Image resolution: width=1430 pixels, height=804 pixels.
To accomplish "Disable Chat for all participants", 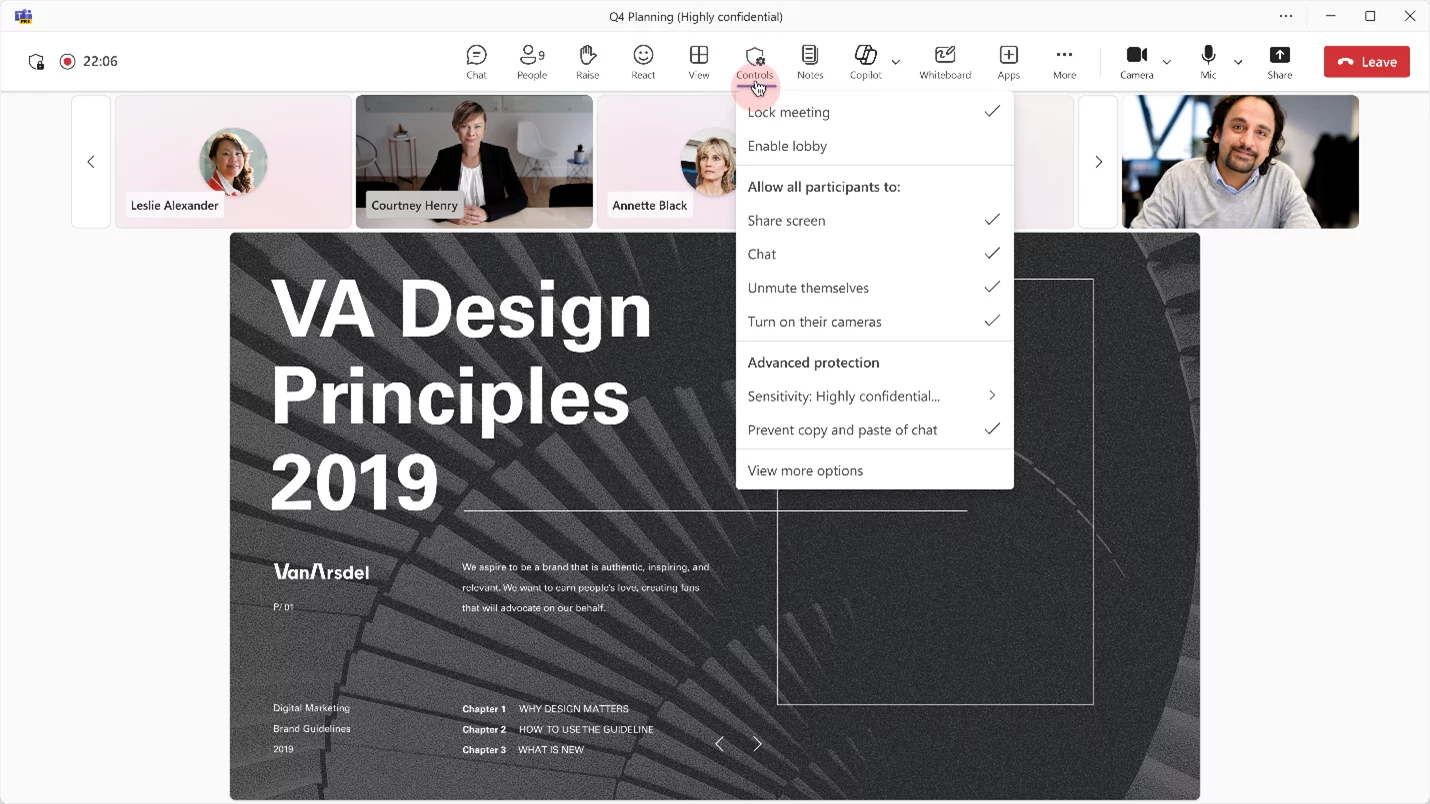I will [873, 254].
